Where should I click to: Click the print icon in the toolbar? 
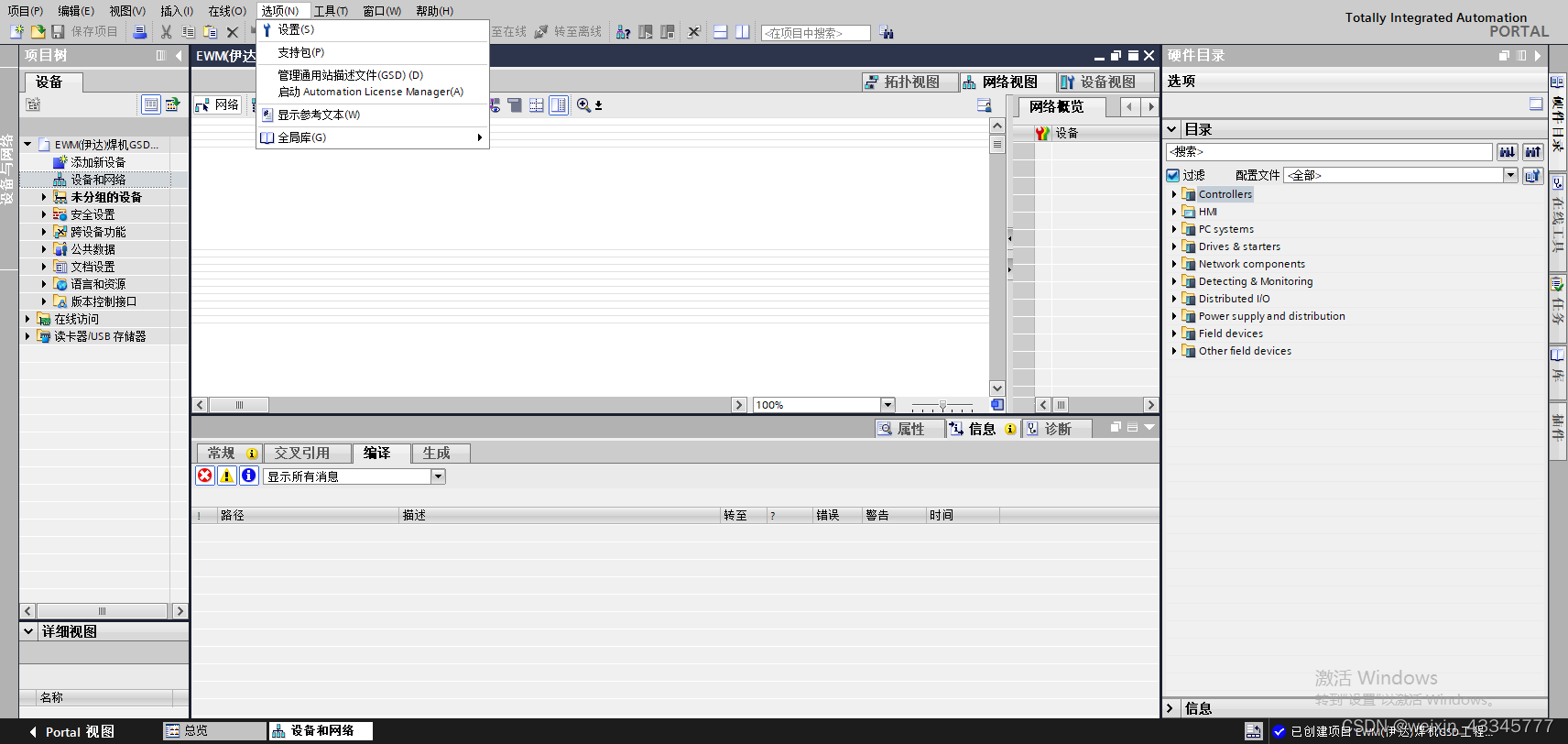point(140,32)
